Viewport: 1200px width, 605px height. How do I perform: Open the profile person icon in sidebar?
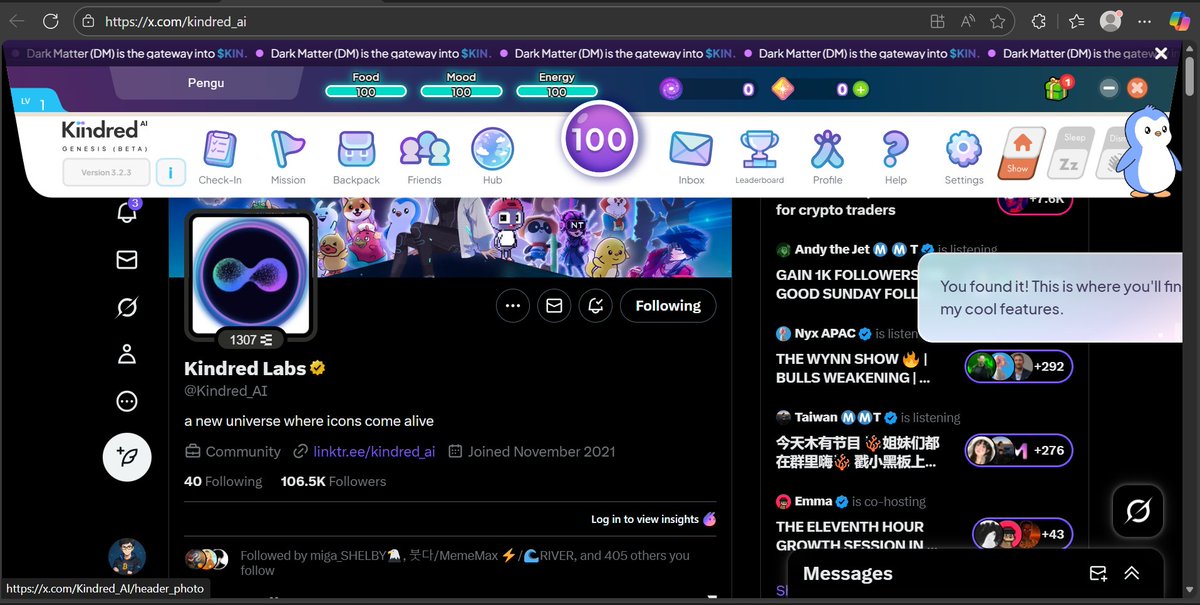click(x=127, y=354)
